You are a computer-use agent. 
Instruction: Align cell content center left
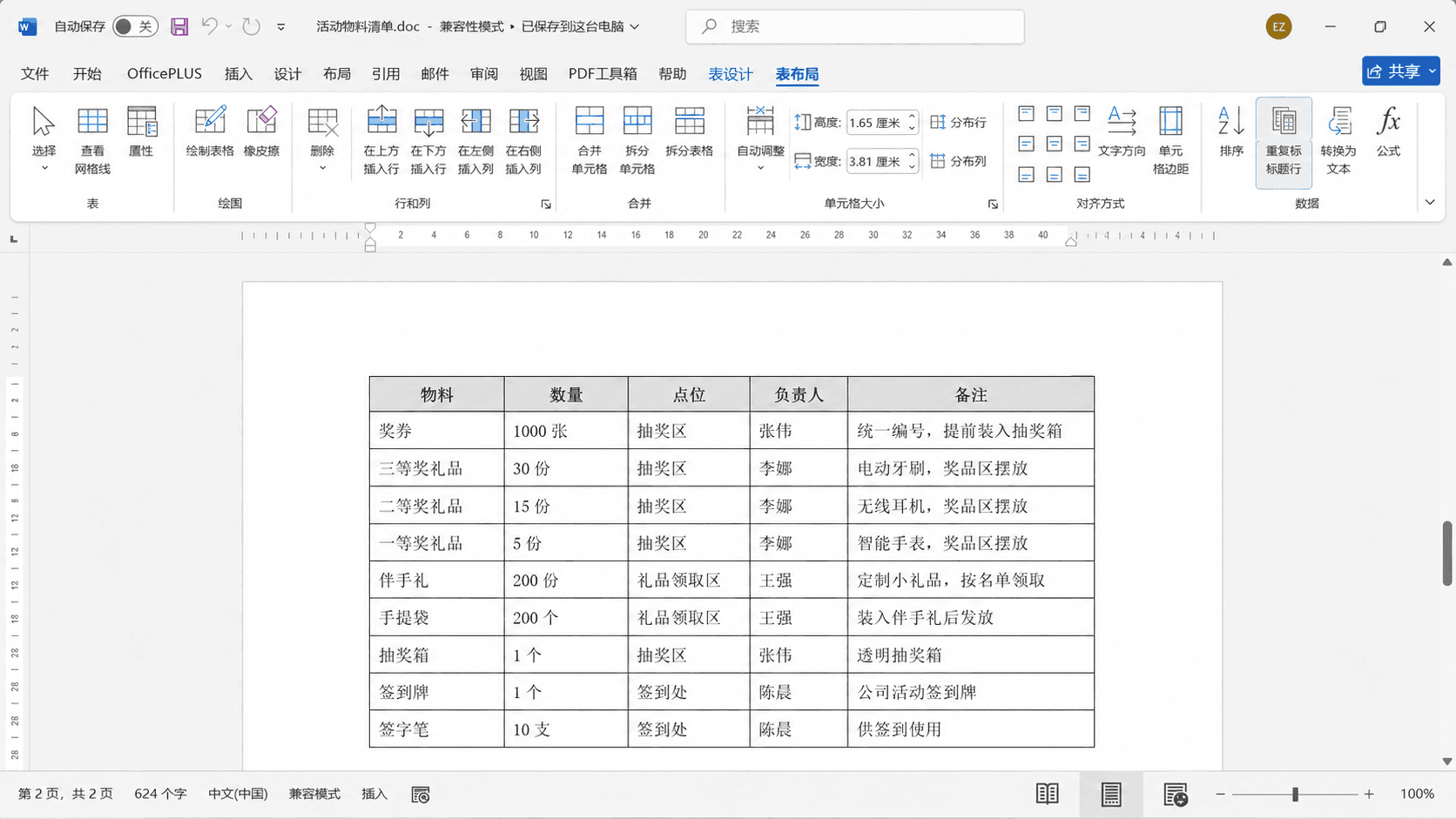(x=1027, y=144)
